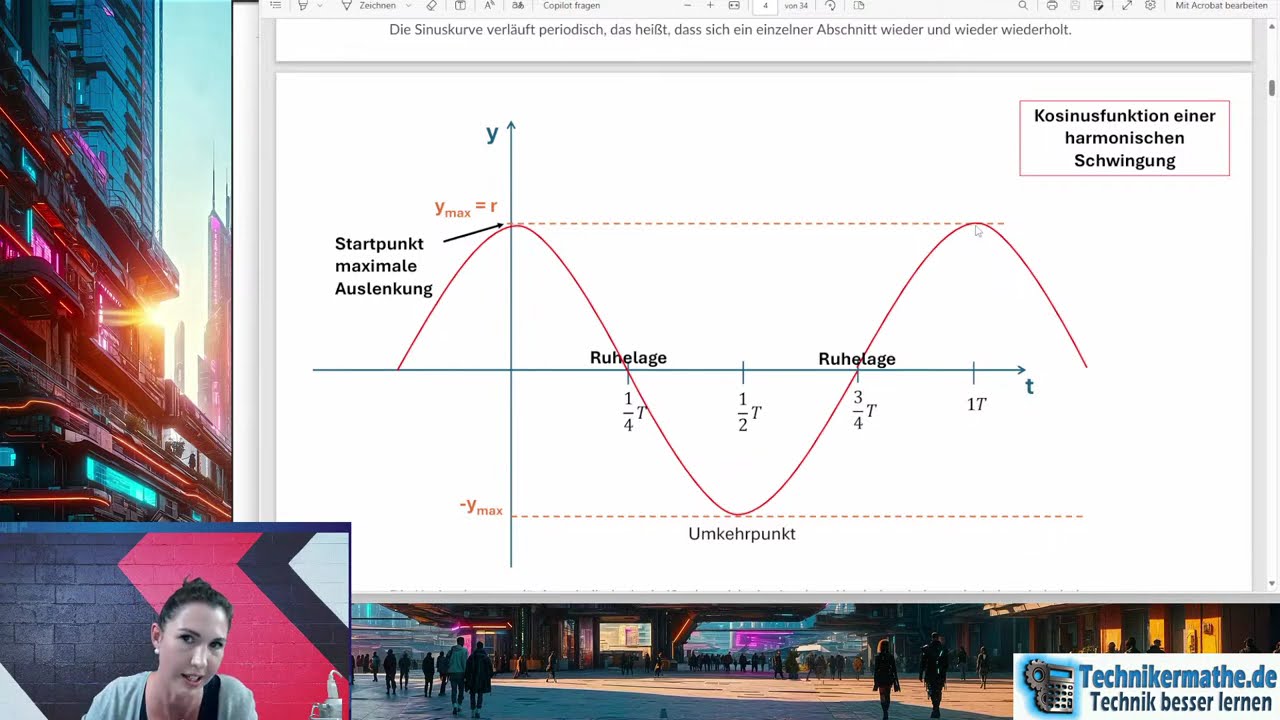Click the t axis label
The image size is (1280, 720).
pos(1029,386)
